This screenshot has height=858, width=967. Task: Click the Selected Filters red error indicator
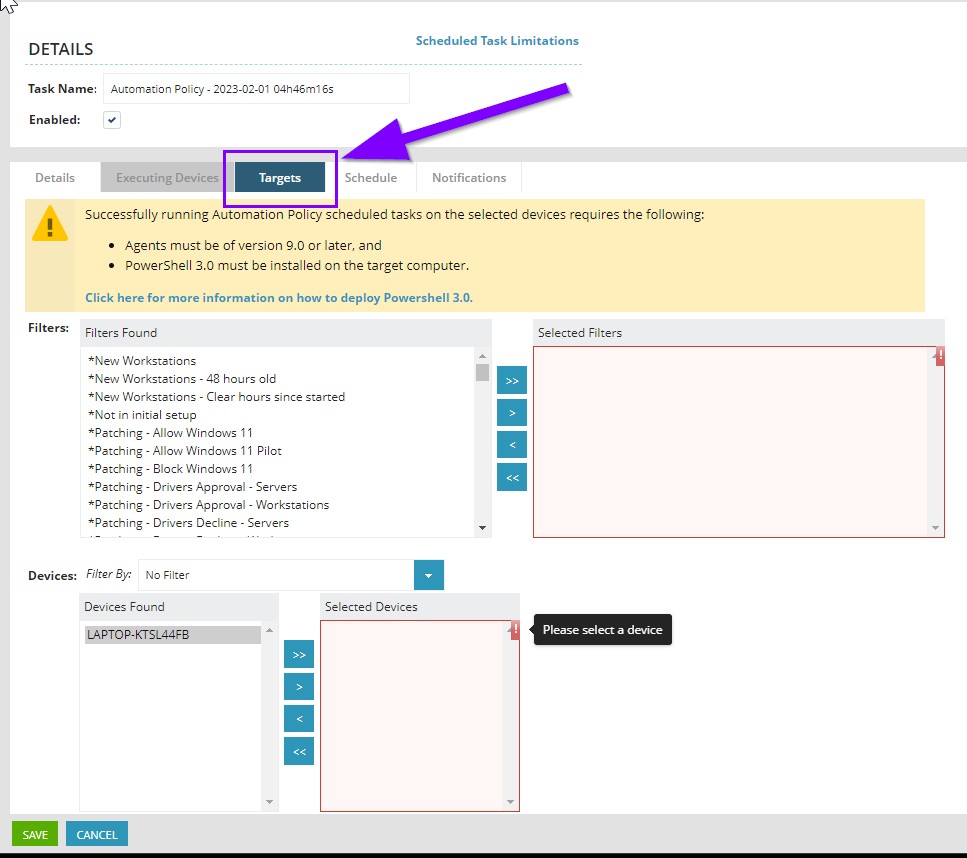(940, 356)
